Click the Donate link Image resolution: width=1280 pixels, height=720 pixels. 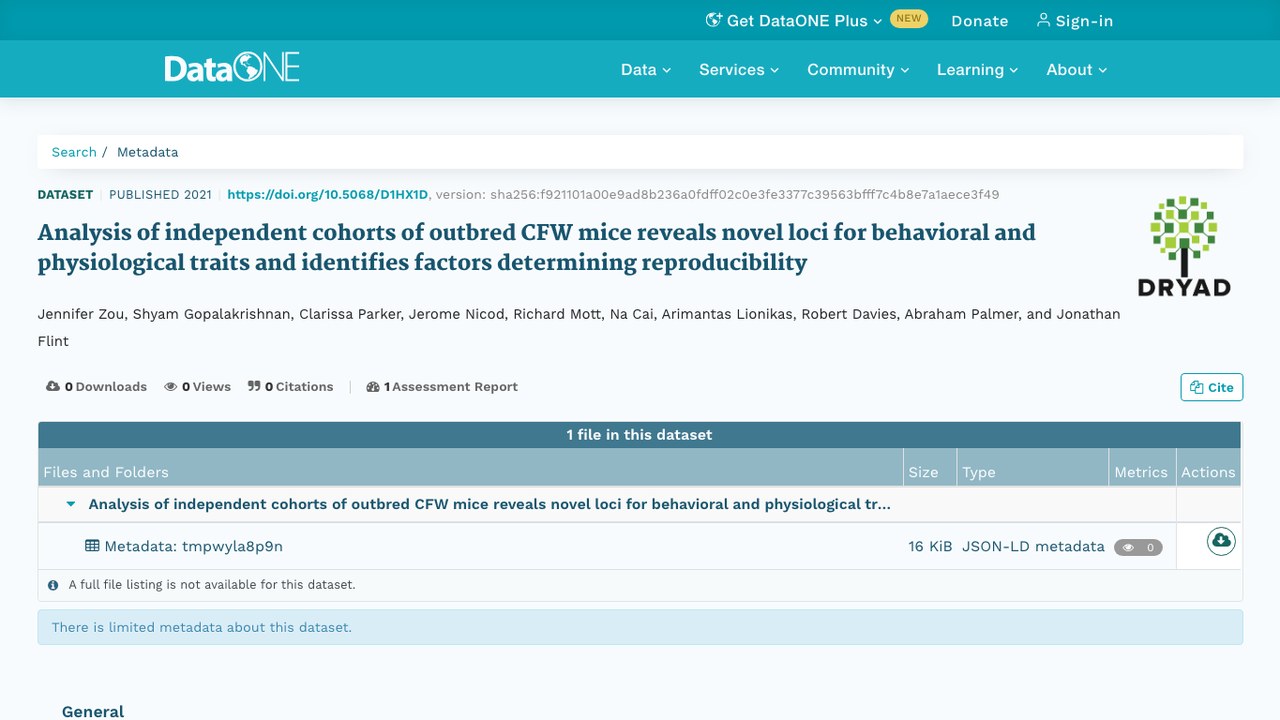[x=979, y=21]
